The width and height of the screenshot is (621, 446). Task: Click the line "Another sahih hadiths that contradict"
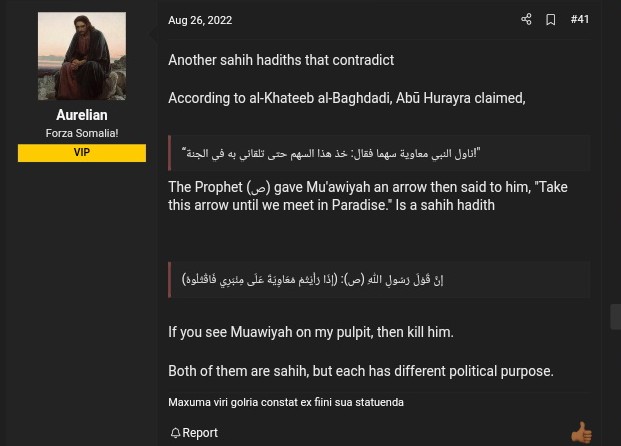[x=281, y=60]
